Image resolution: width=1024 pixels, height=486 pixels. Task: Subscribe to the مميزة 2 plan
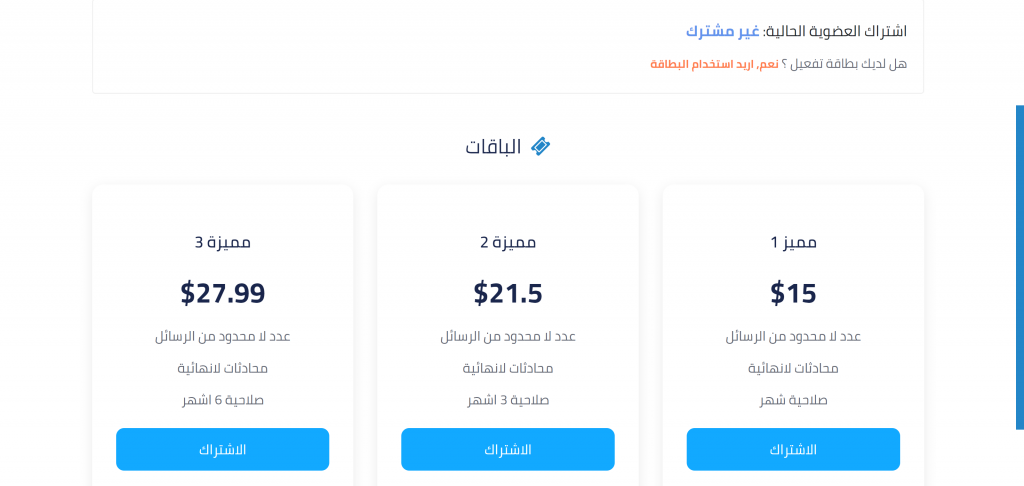click(x=508, y=449)
